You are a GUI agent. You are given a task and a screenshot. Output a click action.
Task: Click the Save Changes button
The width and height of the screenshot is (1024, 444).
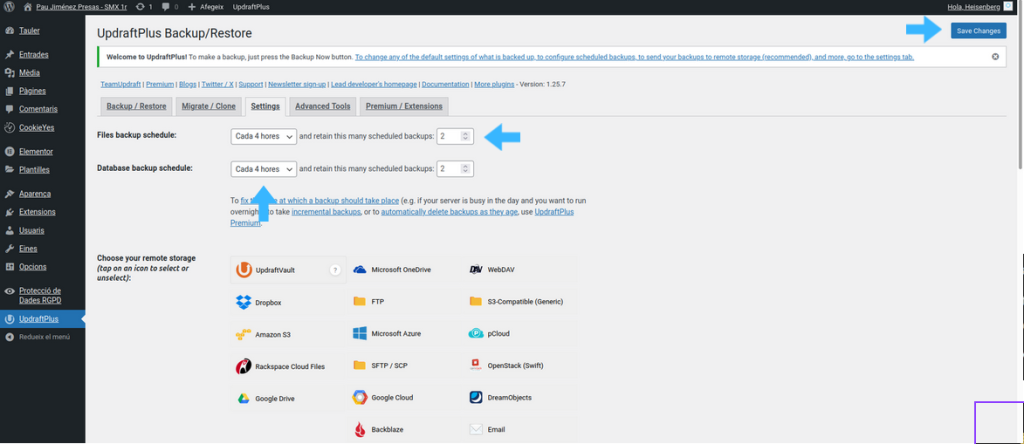[x=978, y=31]
